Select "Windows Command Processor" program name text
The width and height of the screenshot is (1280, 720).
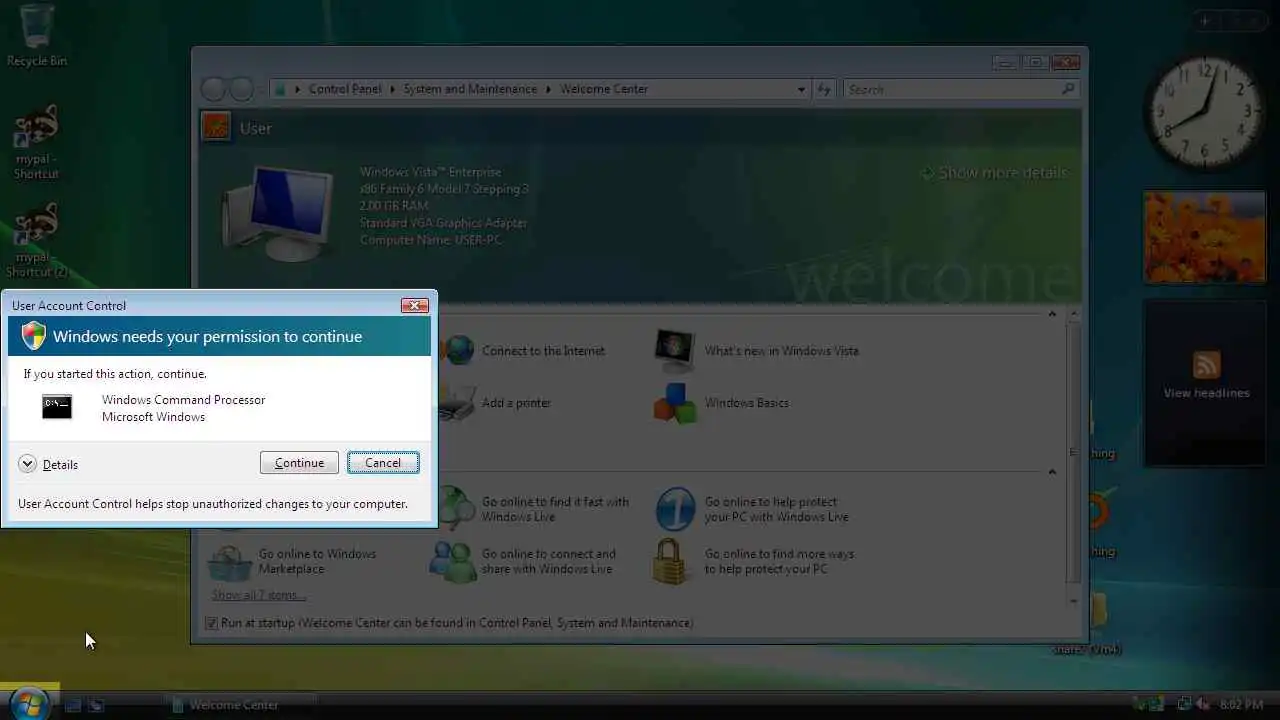[x=183, y=400]
